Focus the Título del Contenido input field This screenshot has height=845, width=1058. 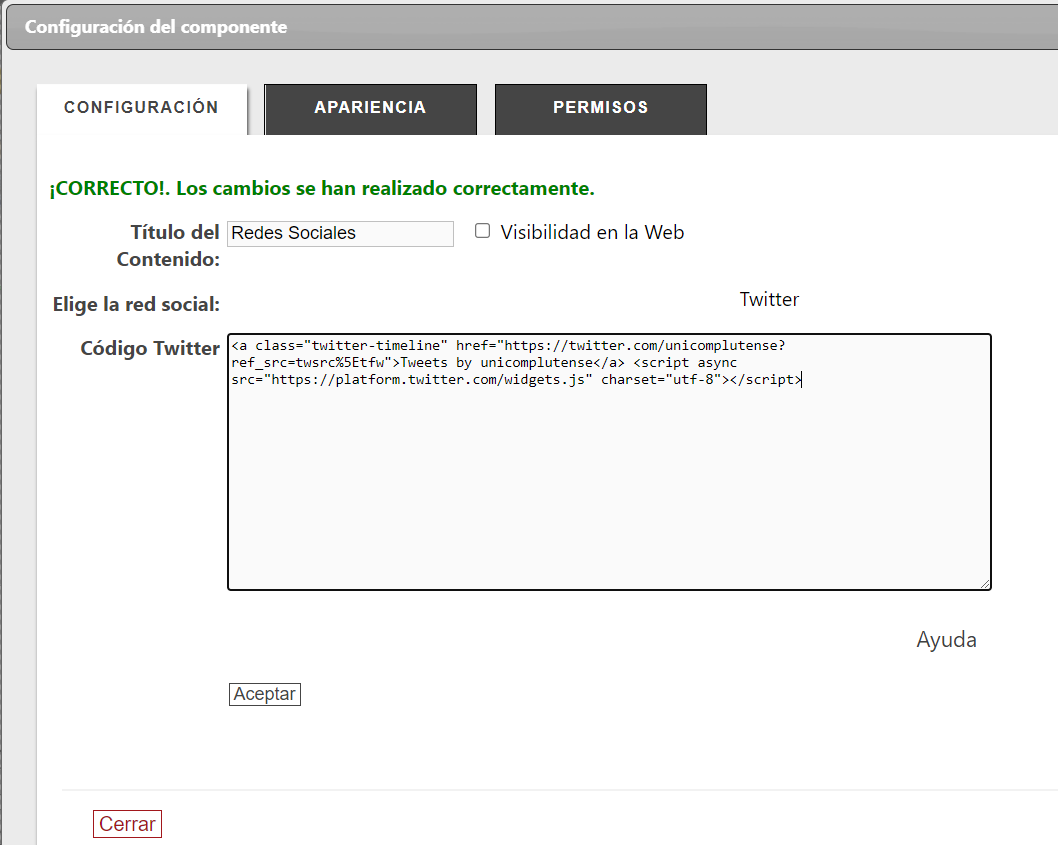[x=340, y=233]
